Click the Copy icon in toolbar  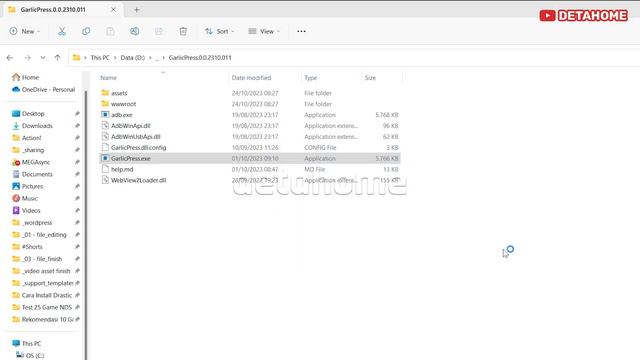coord(86,31)
